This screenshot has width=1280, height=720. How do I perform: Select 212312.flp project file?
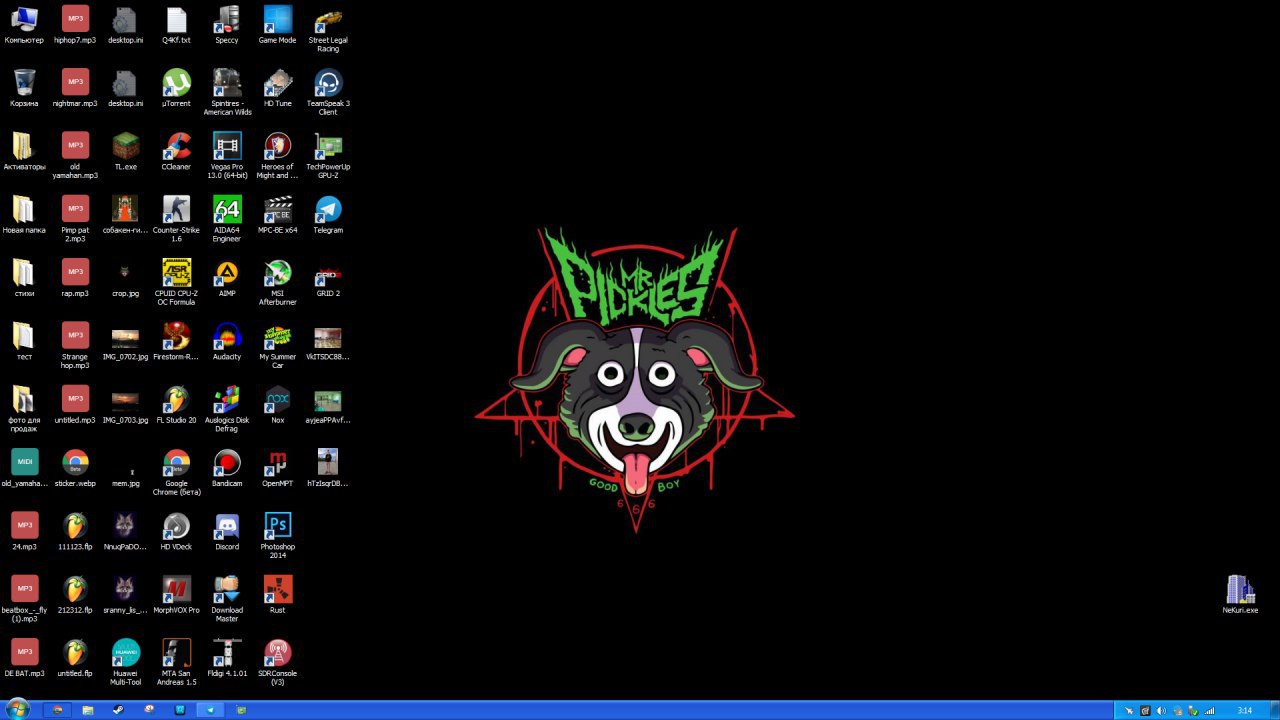(x=75, y=595)
